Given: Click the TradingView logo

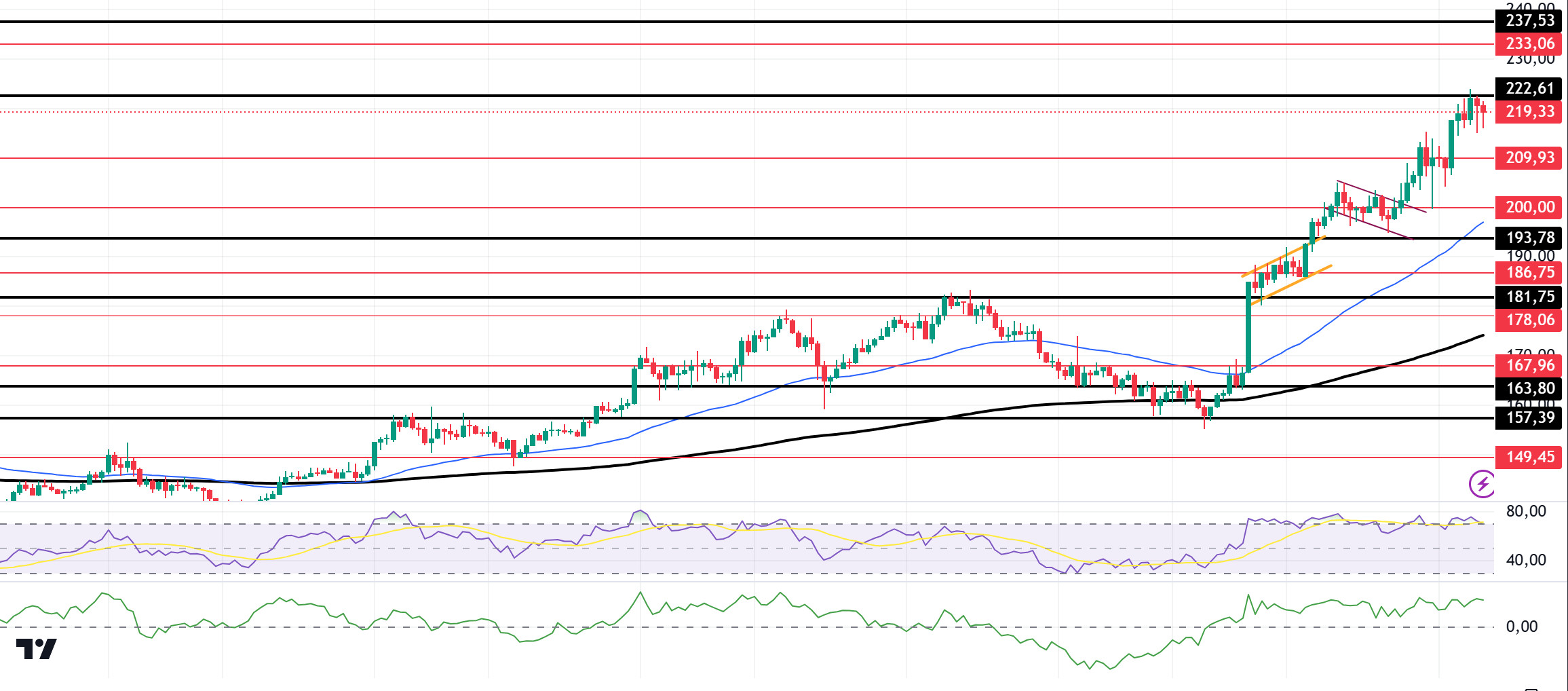Looking at the screenshot, I should (37, 649).
